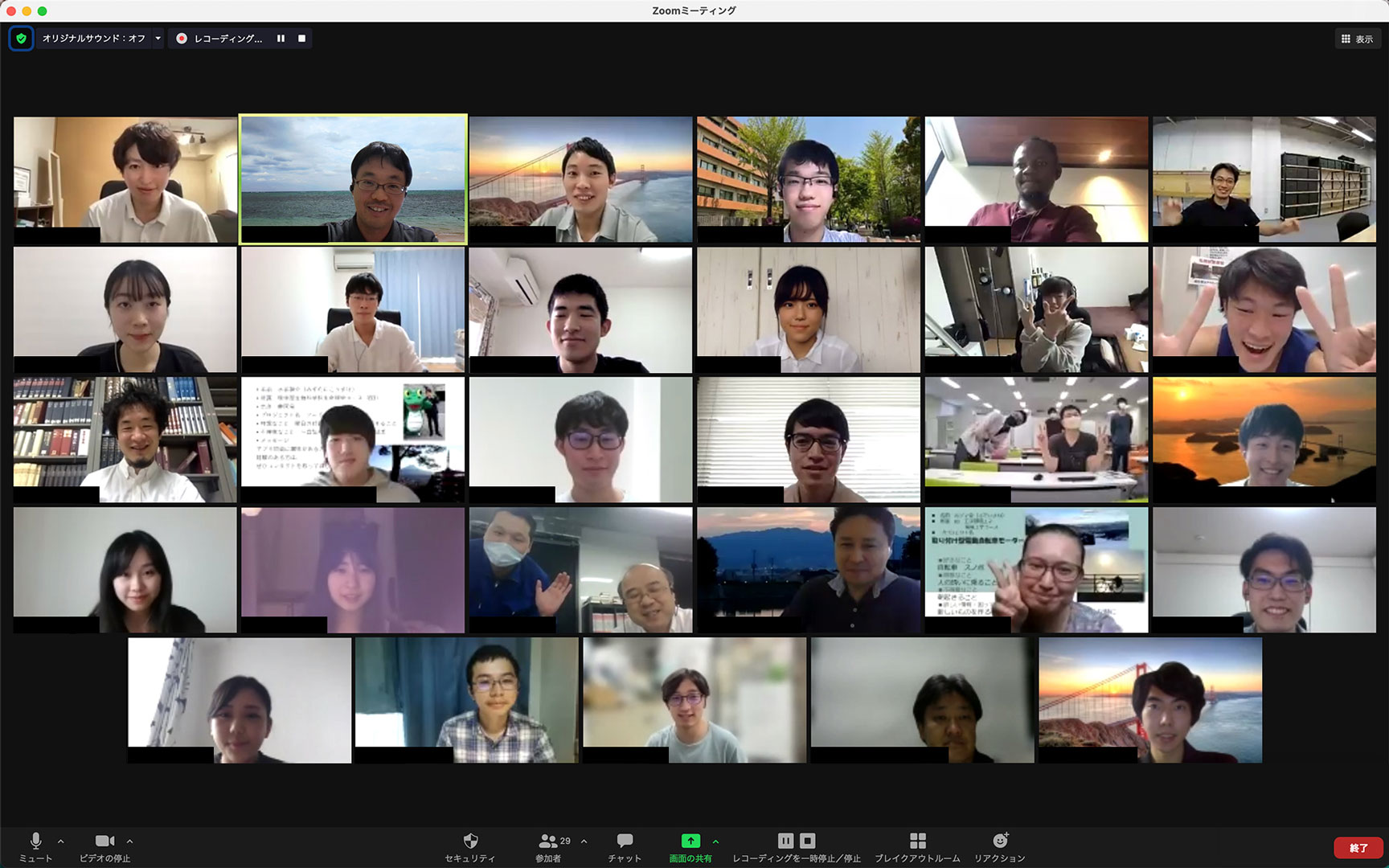Toggle オリジナルサウンド original sound setting
The height and width of the screenshot is (868, 1389).
(x=93, y=39)
